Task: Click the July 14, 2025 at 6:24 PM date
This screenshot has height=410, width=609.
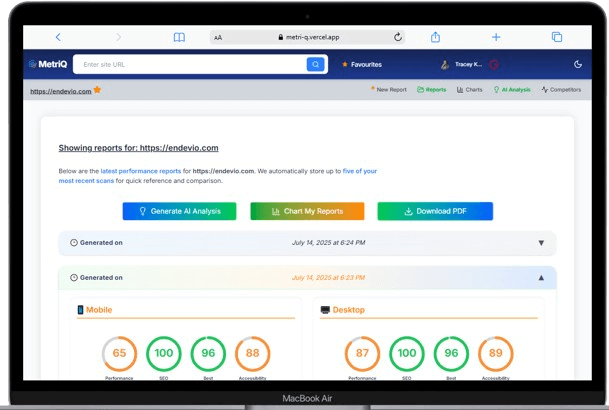Action: click(x=329, y=243)
